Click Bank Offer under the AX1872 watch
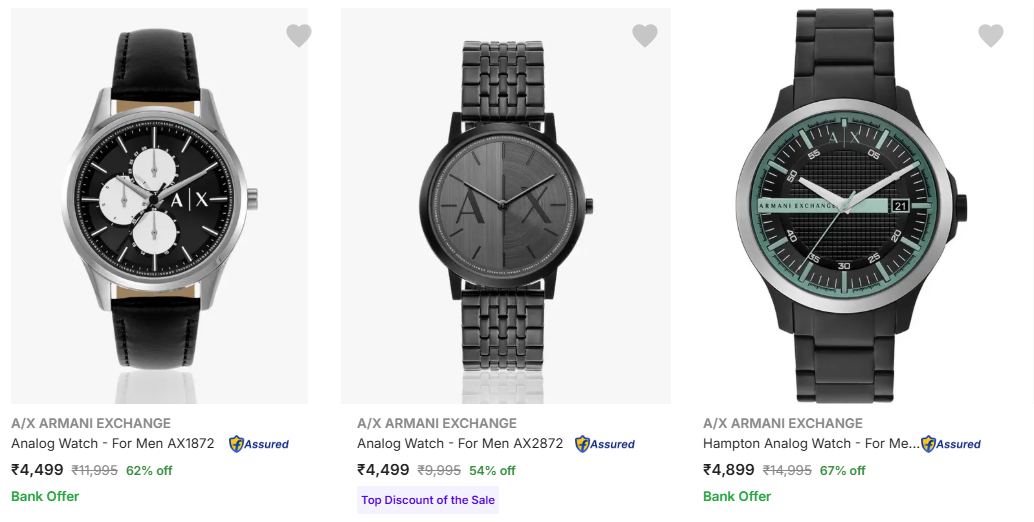 tap(45, 496)
